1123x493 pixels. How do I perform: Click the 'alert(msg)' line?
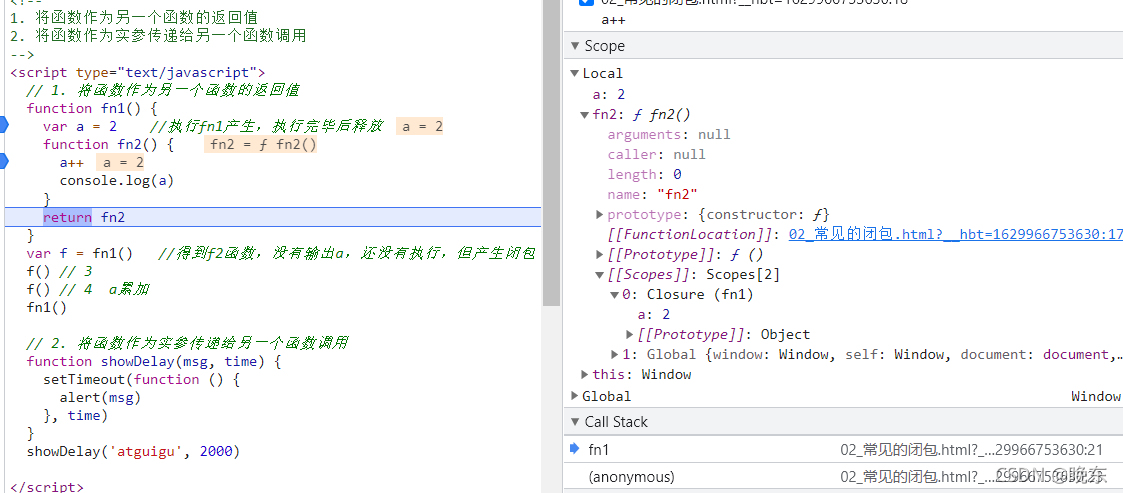pos(100,397)
